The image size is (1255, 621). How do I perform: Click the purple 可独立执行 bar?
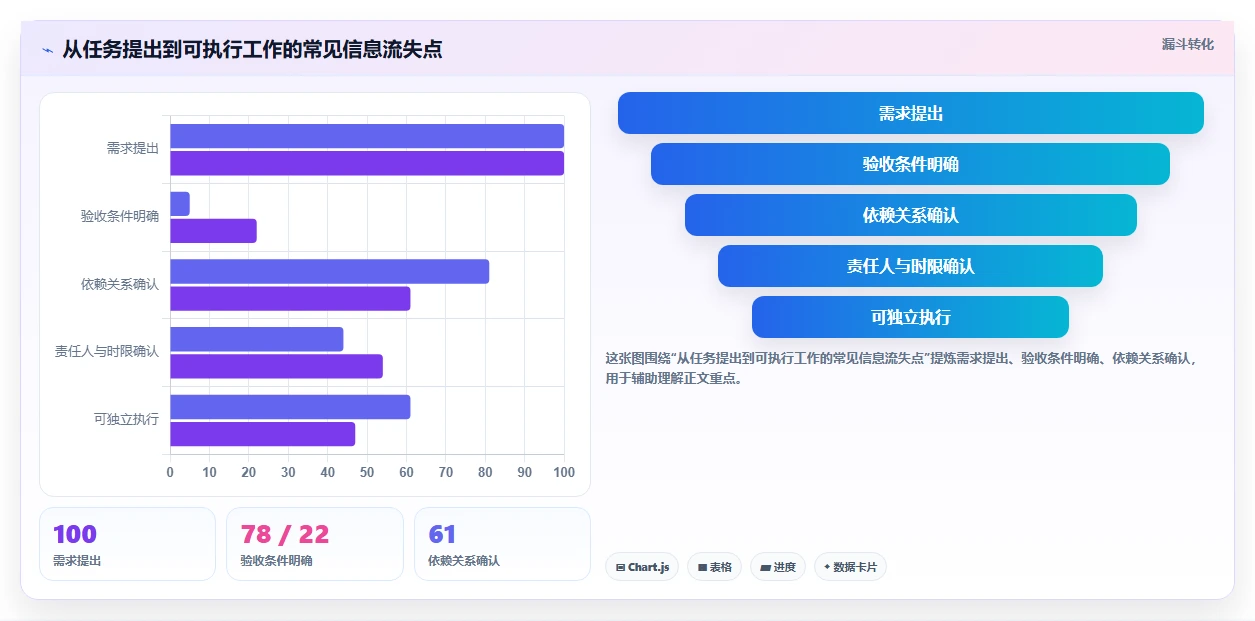(263, 434)
